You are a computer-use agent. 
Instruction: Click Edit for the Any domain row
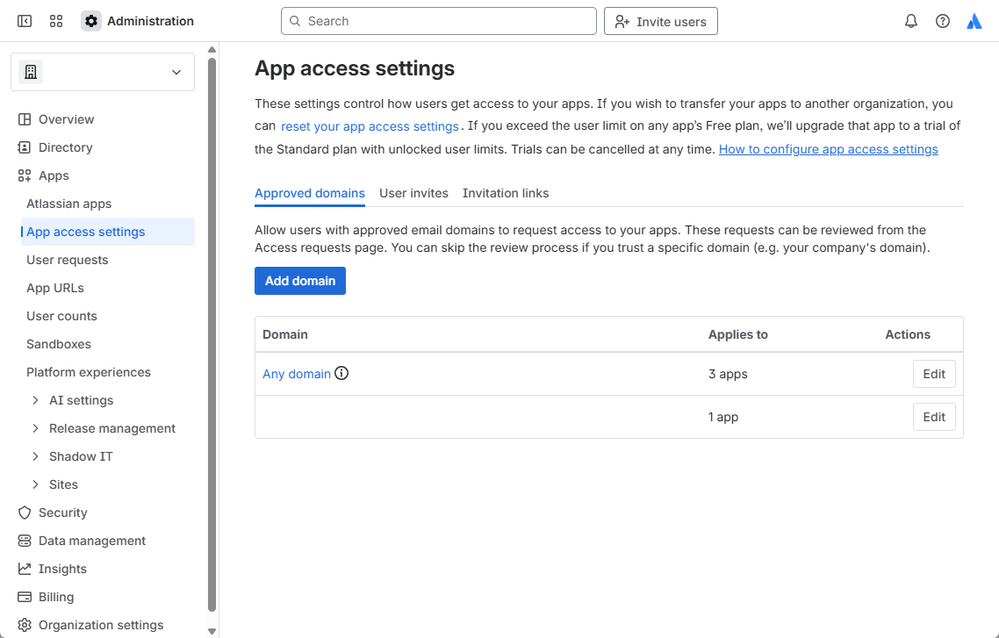(x=934, y=374)
